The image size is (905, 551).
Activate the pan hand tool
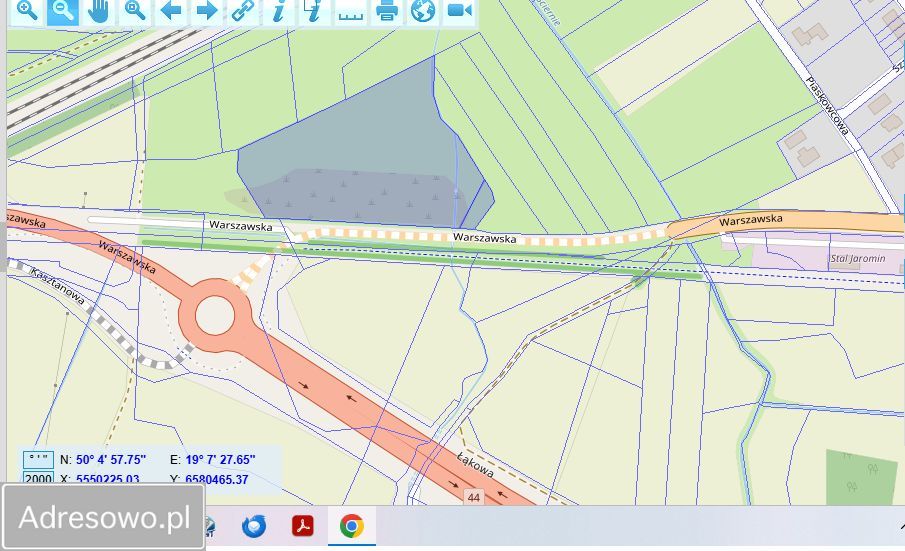(99, 10)
